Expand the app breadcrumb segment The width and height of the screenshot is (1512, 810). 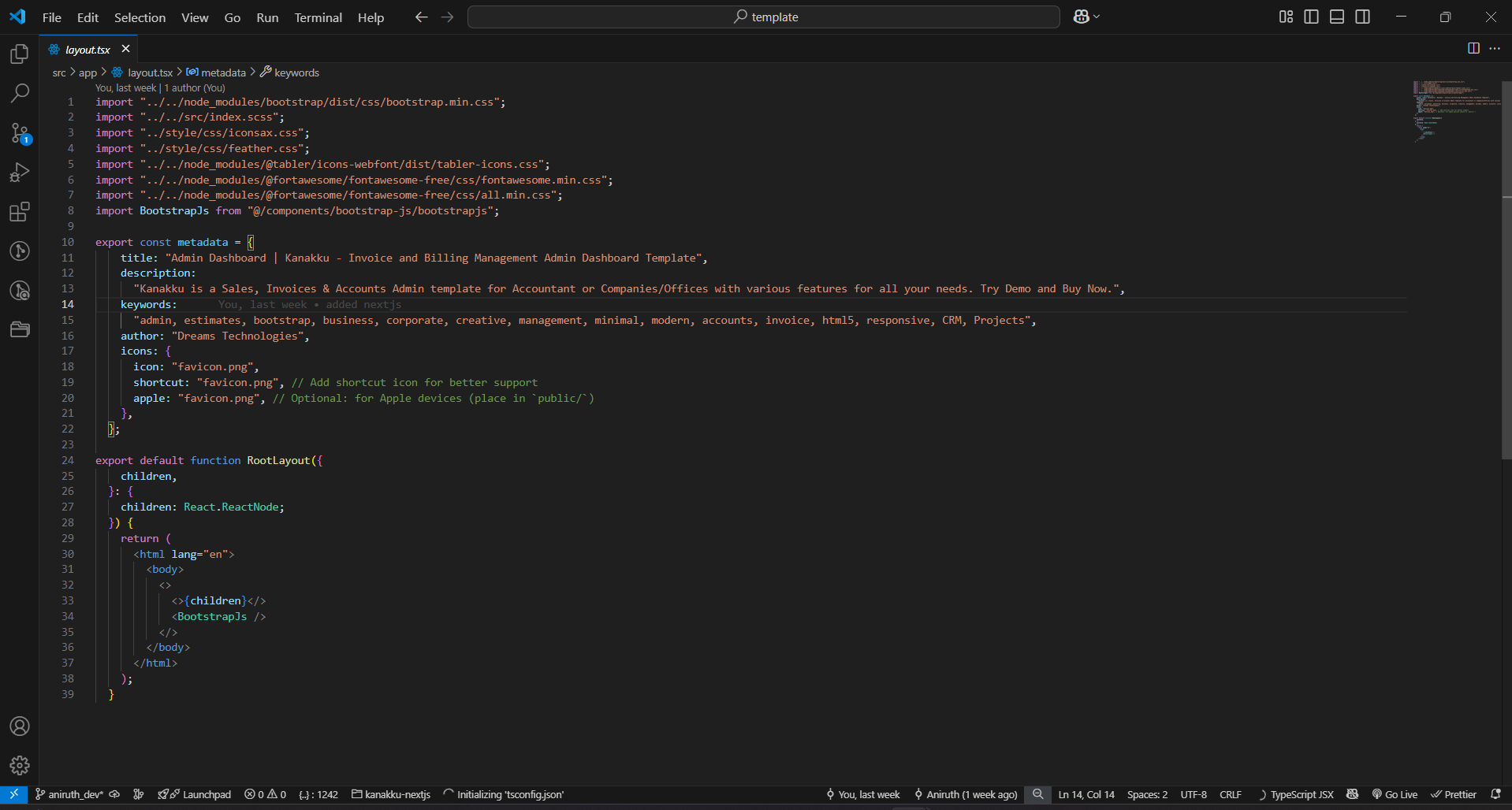(x=88, y=72)
